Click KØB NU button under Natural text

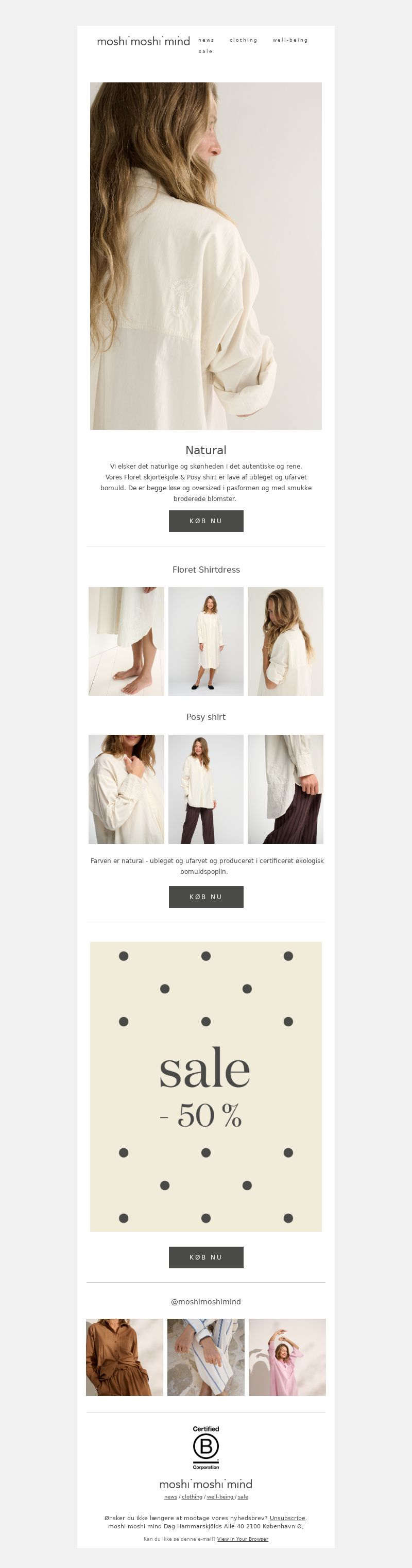[x=205, y=521]
